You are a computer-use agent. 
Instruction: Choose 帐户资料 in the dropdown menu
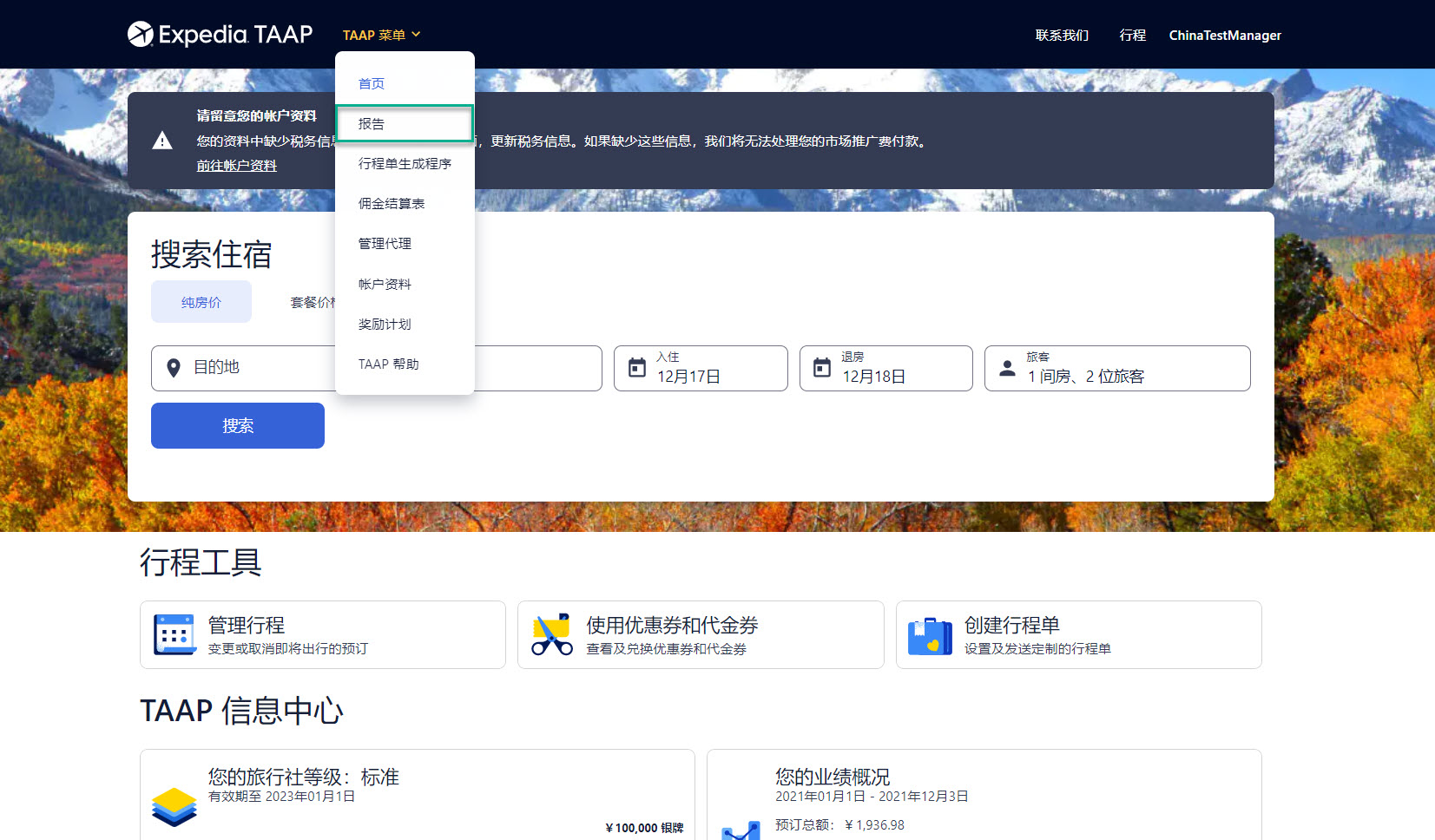405,284
